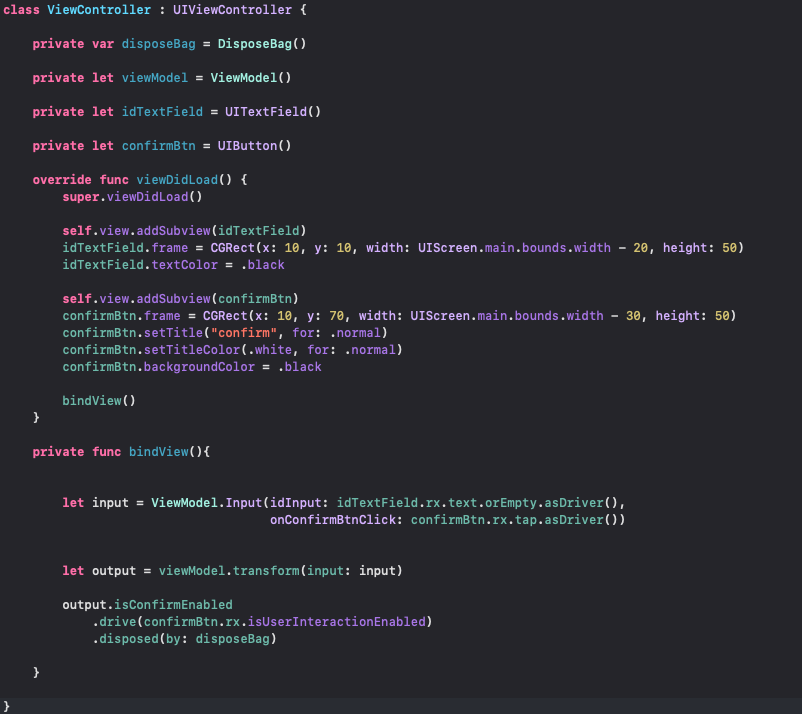Click ViewModel.Input initializer
Screen dimensions: 802x714
click(x=206, y=503)
